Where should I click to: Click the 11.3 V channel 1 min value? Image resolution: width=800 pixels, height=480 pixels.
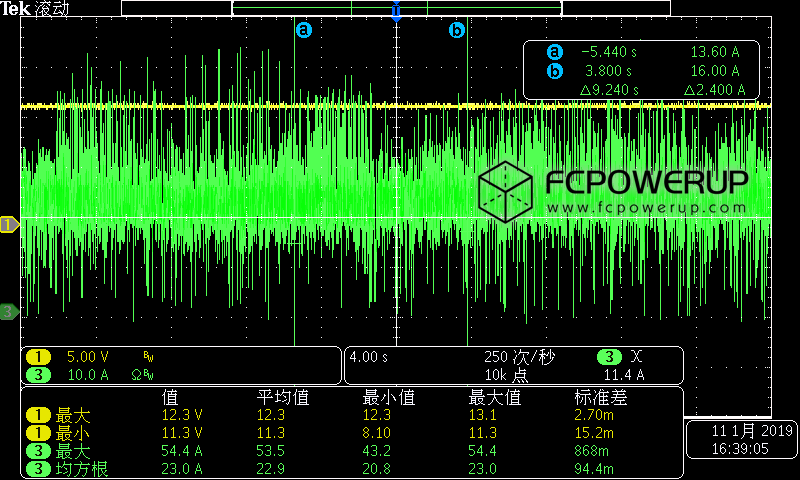pos(182,434)
